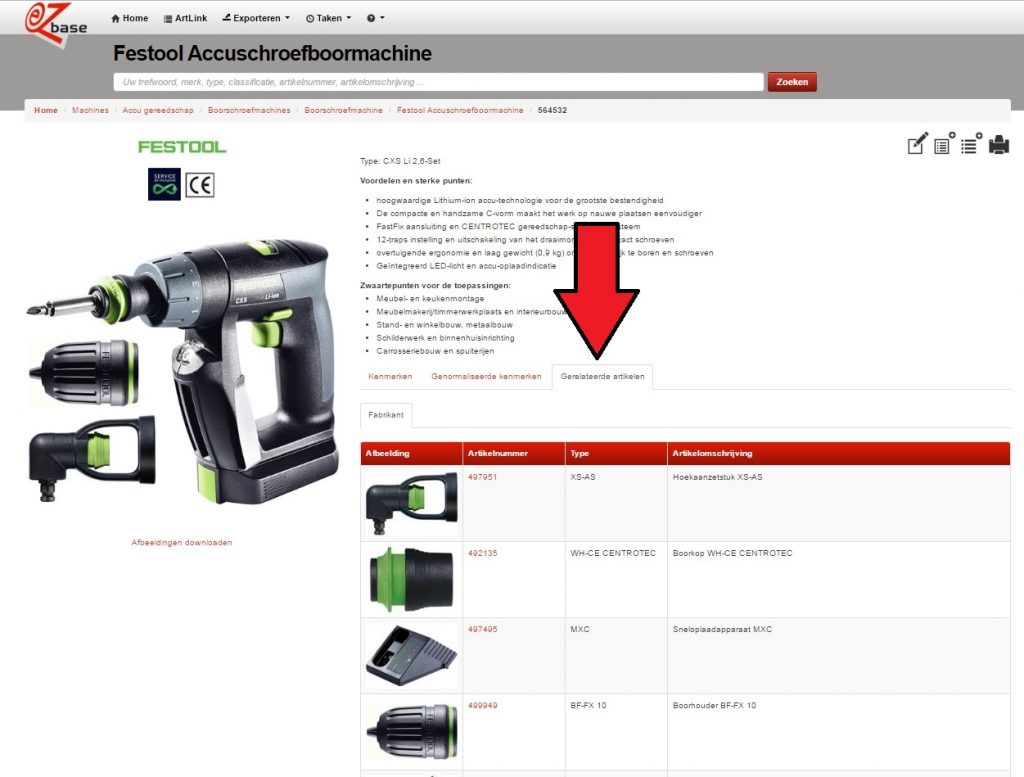1024x777 pixels.
Task: Click the Afbeeldingen downloaden link
Action: pos(182,543)
